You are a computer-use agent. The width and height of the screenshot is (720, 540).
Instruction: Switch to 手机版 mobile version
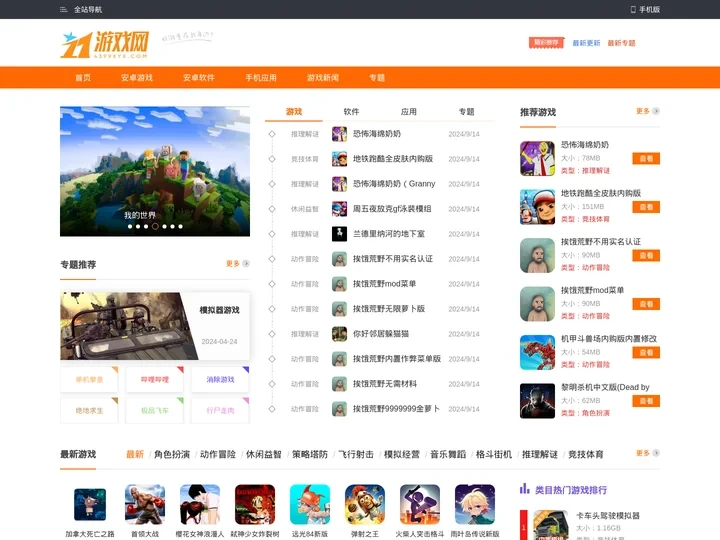(x=646, y=9)
